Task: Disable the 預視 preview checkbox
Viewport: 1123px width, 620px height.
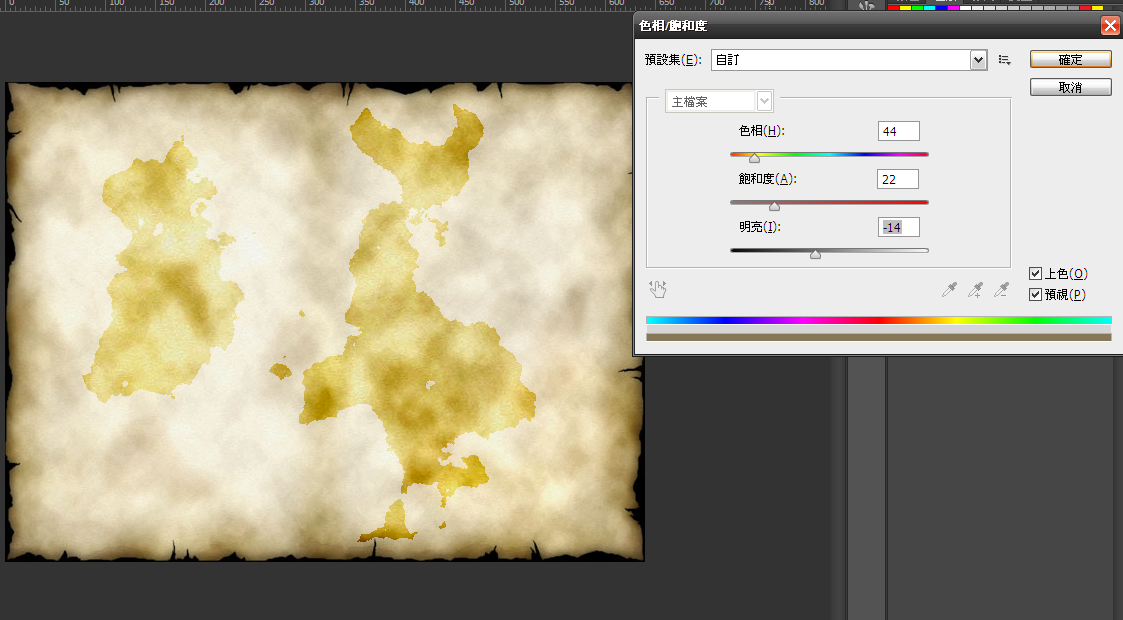Action: click(x=1035, y=294)
